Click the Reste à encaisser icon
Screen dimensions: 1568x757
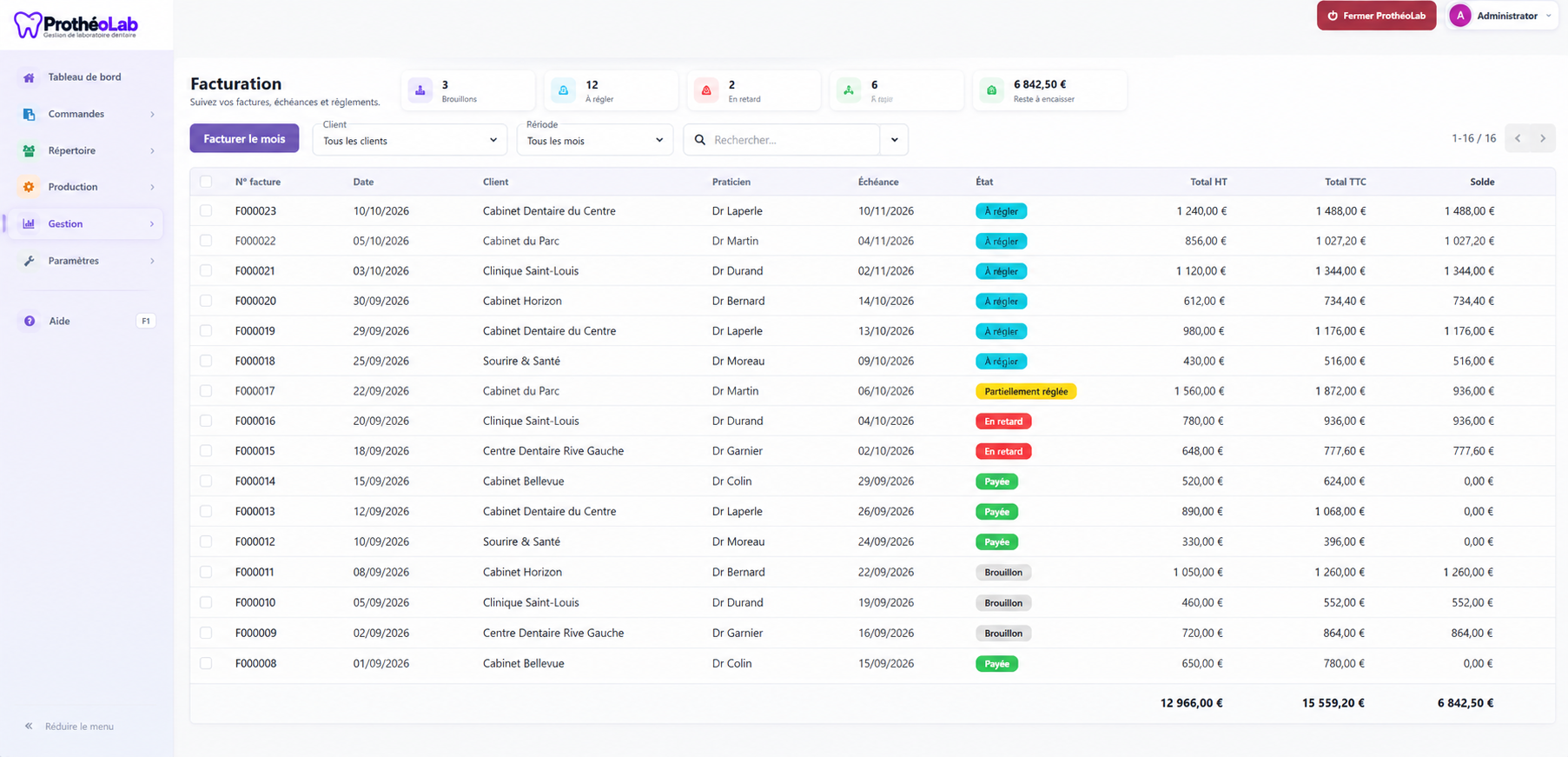tap(991, 90)
